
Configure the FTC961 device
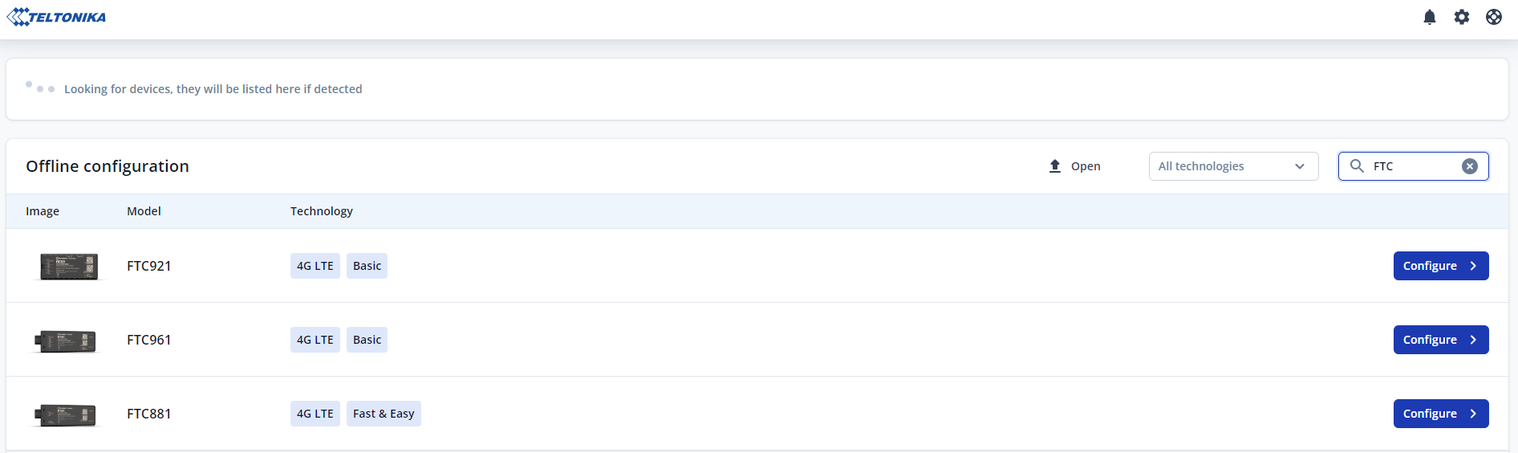1440,340
